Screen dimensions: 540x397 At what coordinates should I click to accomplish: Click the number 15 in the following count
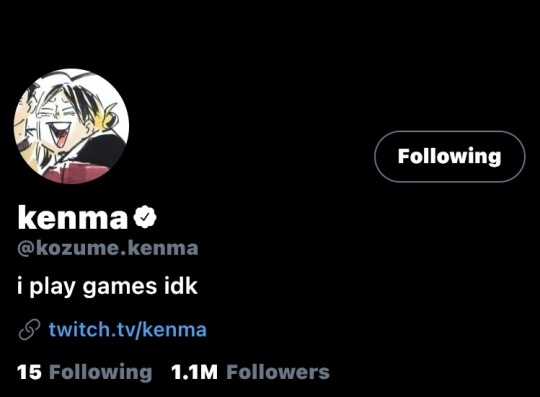29,372
